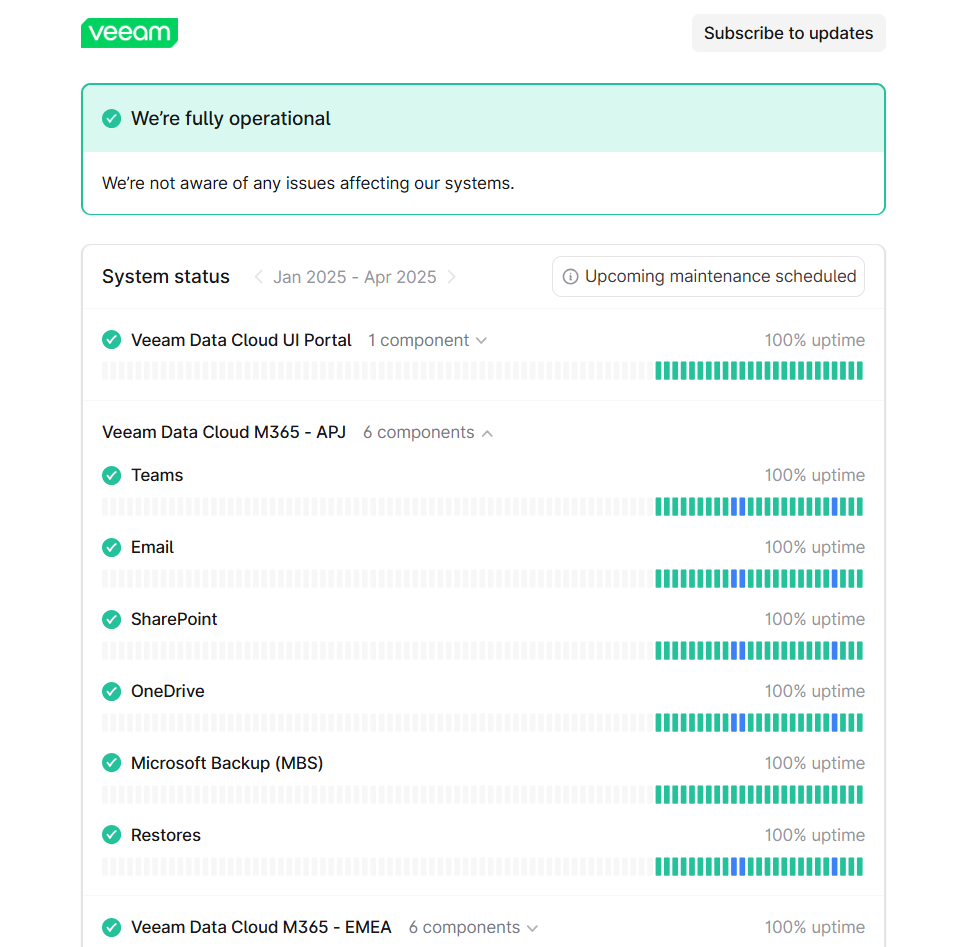Subscribe to updates
The width and height of the screenshot is (964, 947).
pyautogui.click(x=788, y=33)
